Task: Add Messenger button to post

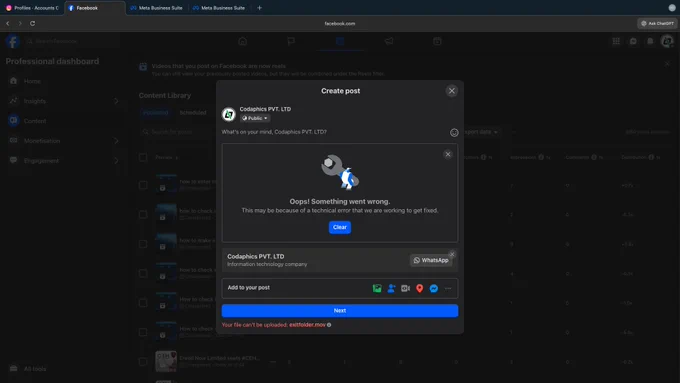Action: (434, 288)
